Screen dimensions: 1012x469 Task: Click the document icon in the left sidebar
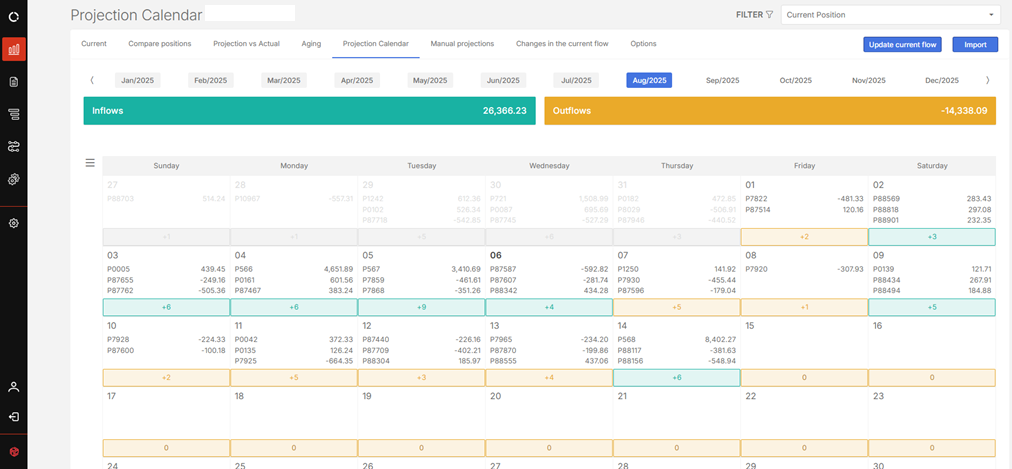click(14, 82)
